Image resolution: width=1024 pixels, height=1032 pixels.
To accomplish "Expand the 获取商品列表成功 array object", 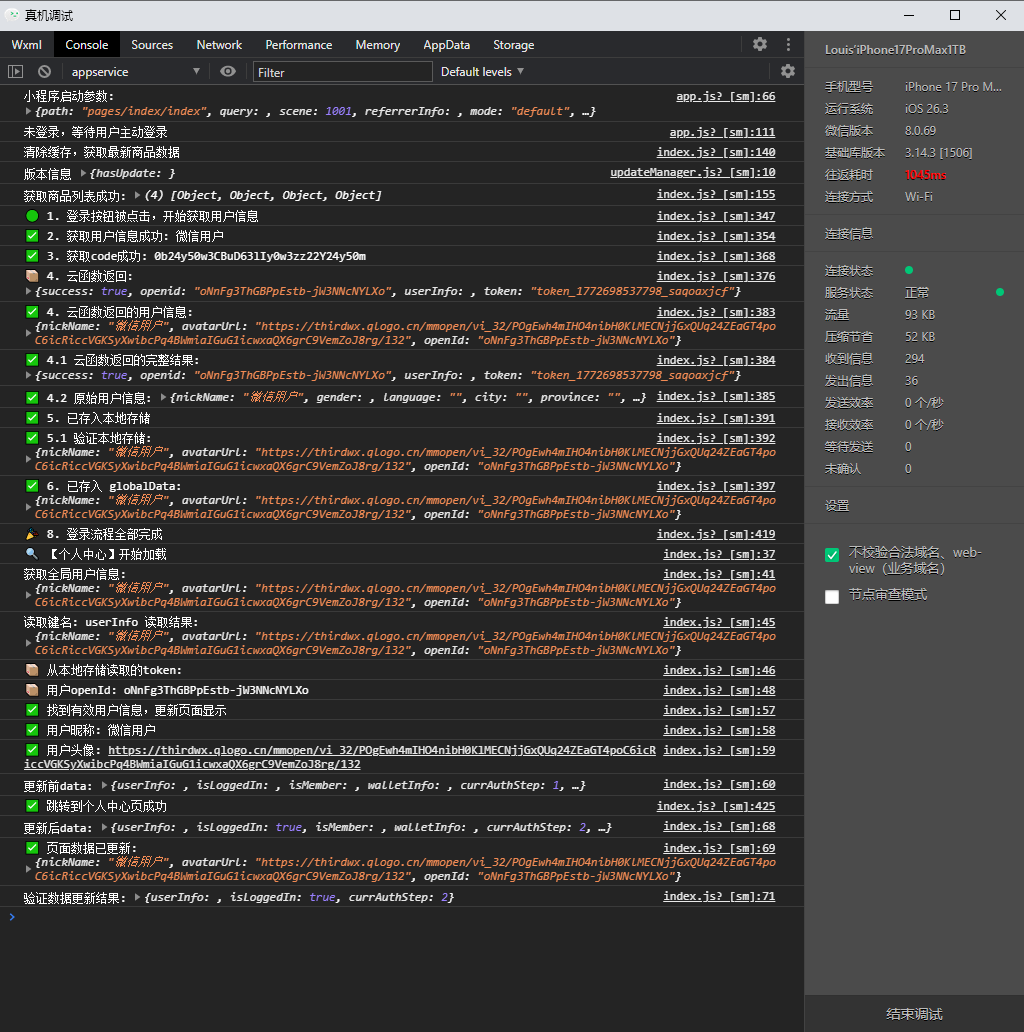I will [138, 195].
